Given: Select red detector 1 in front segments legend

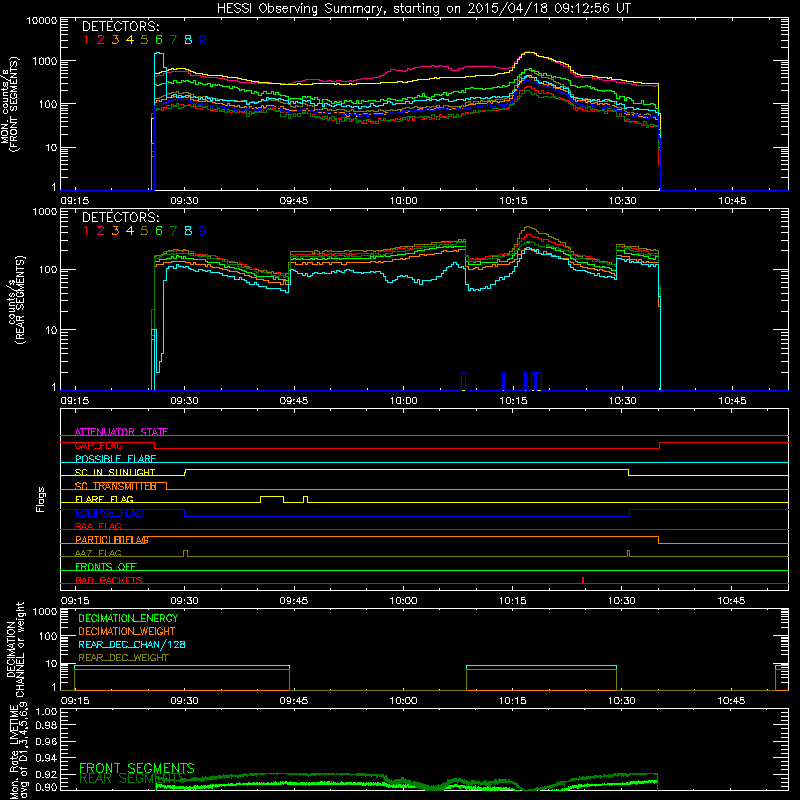Looking at the screenshot, I should (86, 40).
